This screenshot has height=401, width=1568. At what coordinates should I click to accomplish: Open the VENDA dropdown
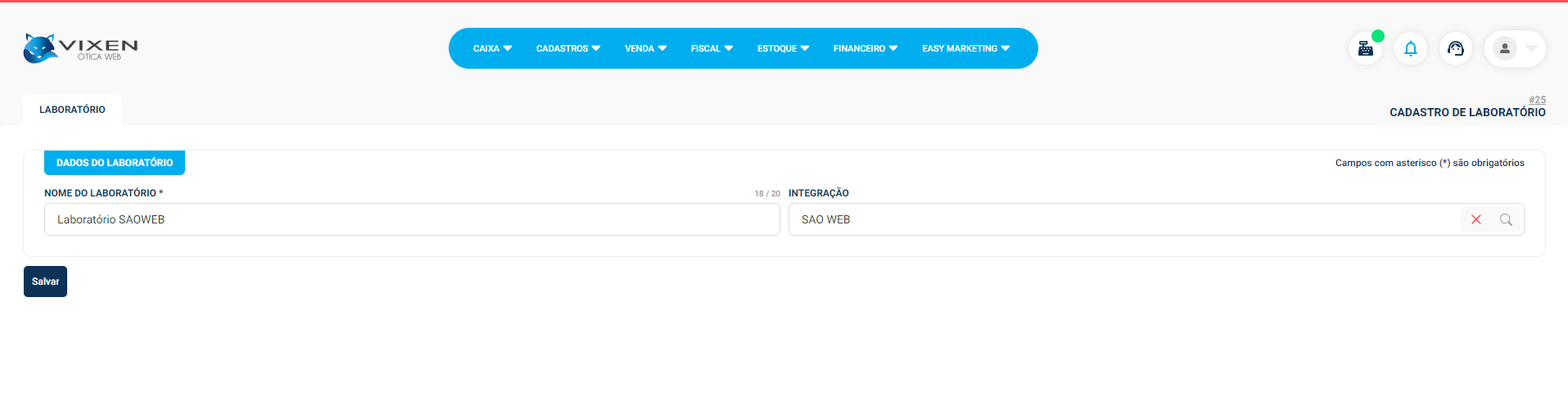tap(645, 48)
